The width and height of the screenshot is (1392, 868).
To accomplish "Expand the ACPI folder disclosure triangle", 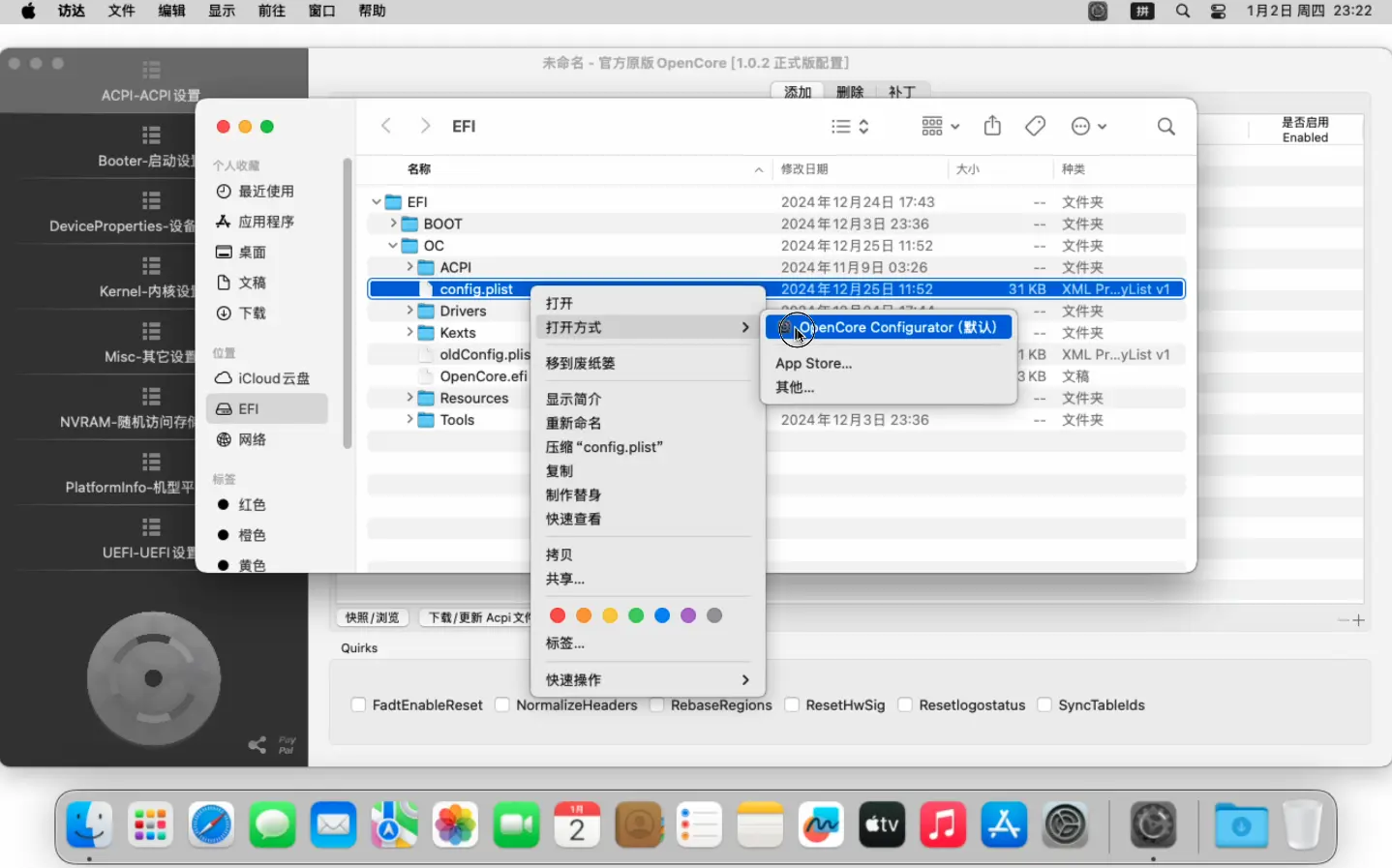I will point(409,267).
